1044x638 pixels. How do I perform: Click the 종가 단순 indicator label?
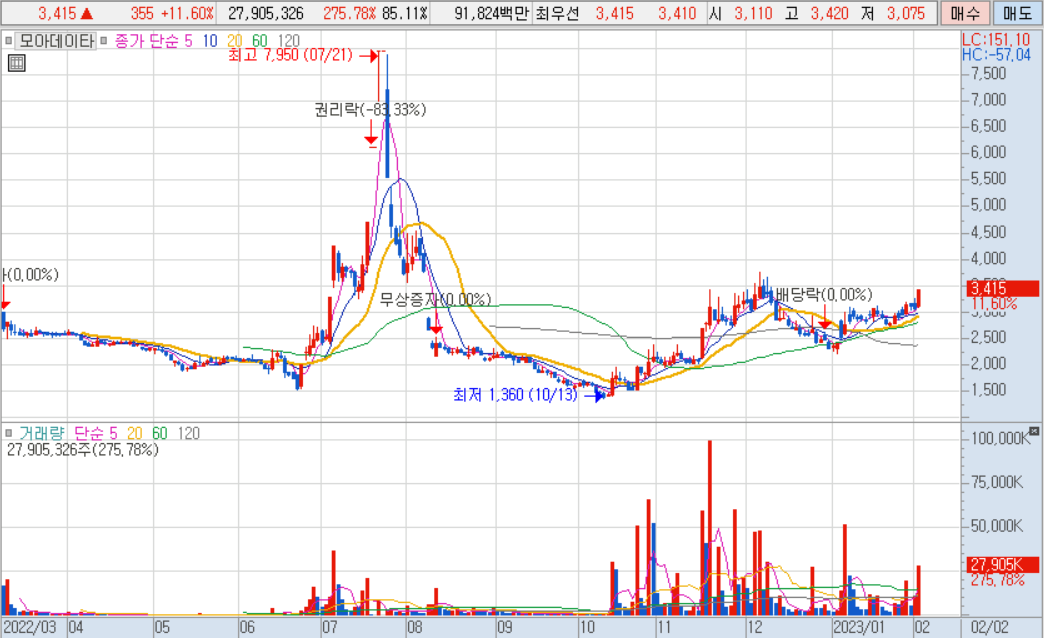click(146, 41)
